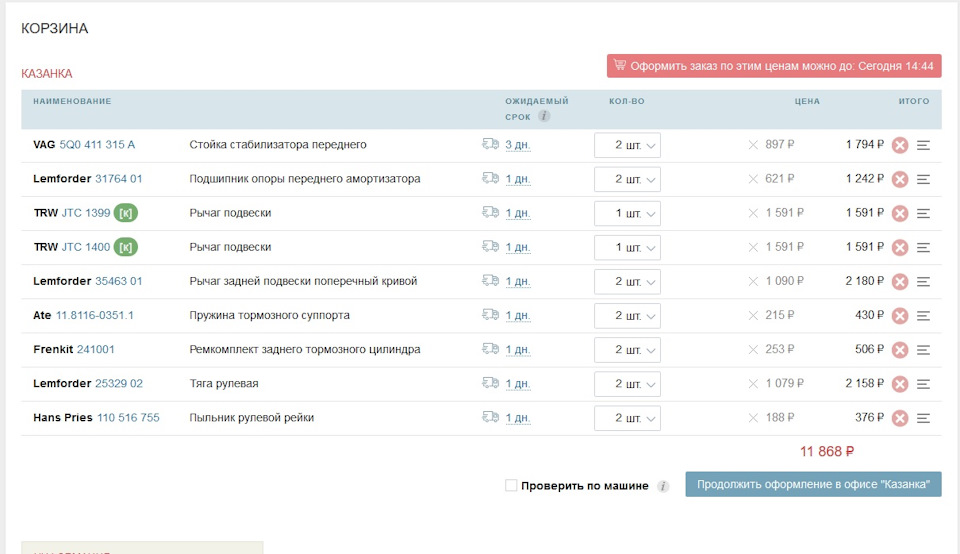Remove TRW JTC 1400 from cart

[x=899, y=248]
